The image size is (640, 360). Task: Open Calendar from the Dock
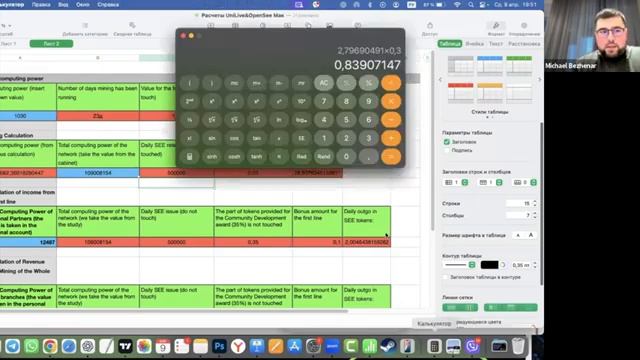tap(163, 347)
